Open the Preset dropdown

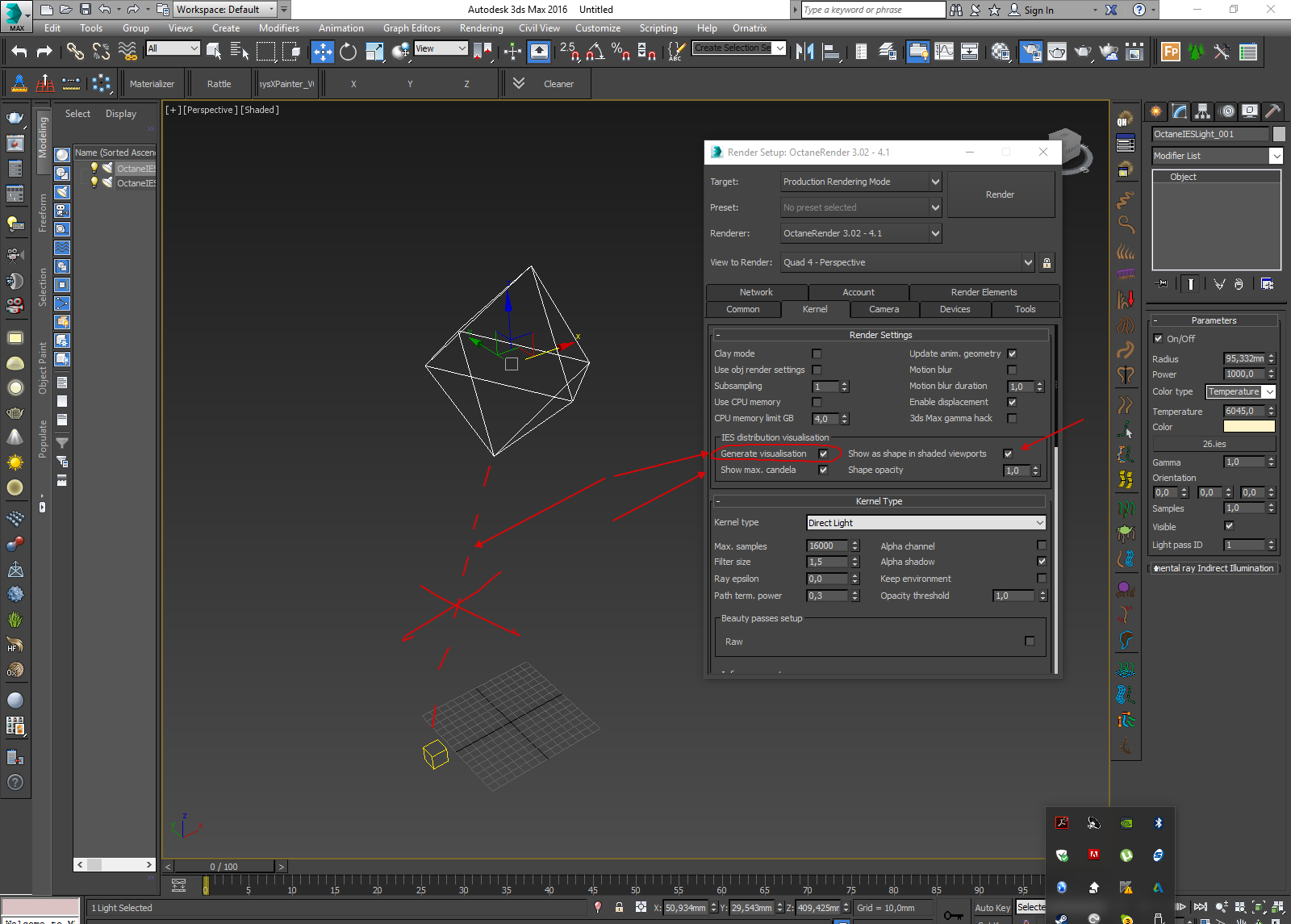pos(861,208)
